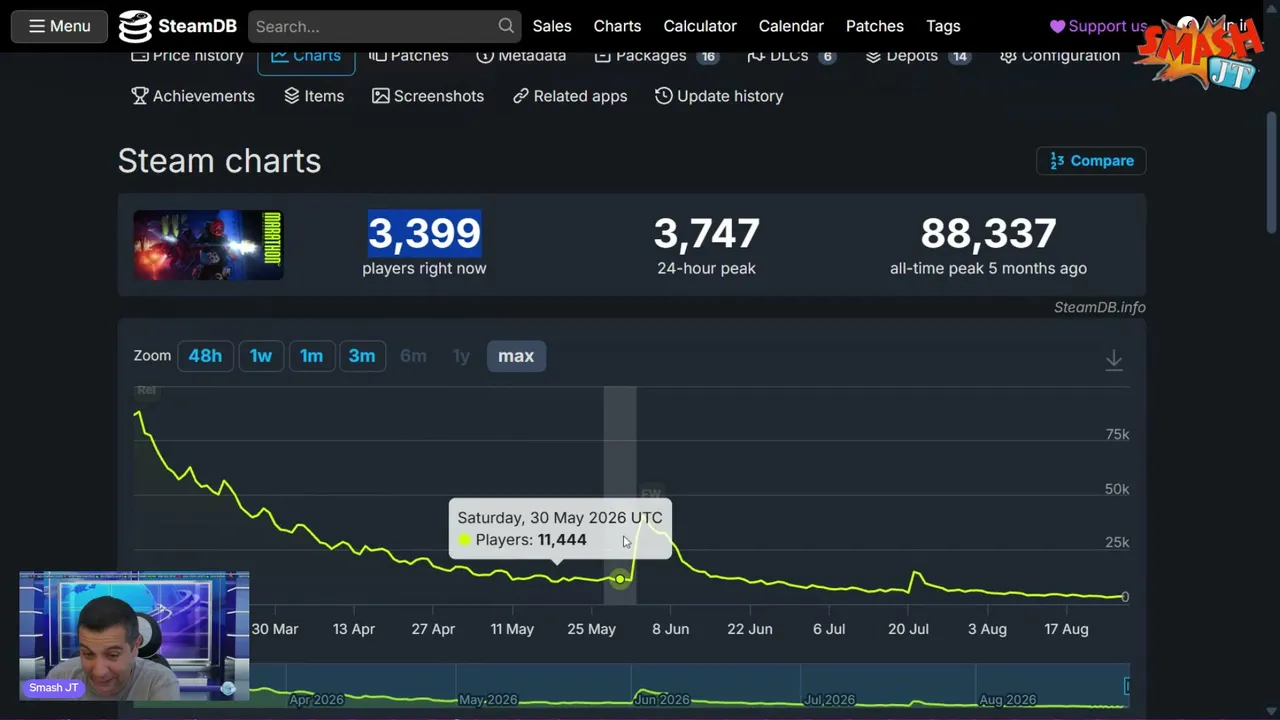The height and width of the screenshot is (720, 1280).
Task: Open the Tags page
Action: 943,26
